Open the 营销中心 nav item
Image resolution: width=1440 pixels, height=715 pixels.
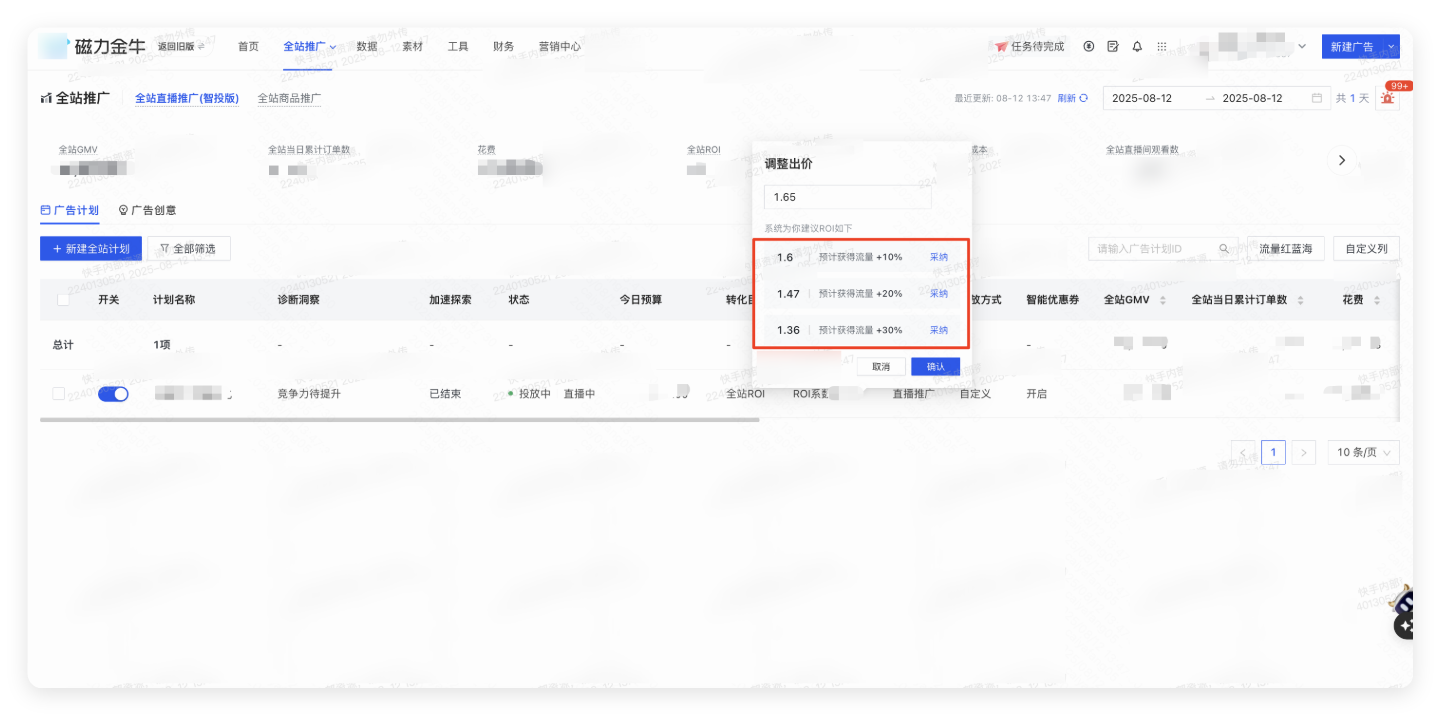560,47
